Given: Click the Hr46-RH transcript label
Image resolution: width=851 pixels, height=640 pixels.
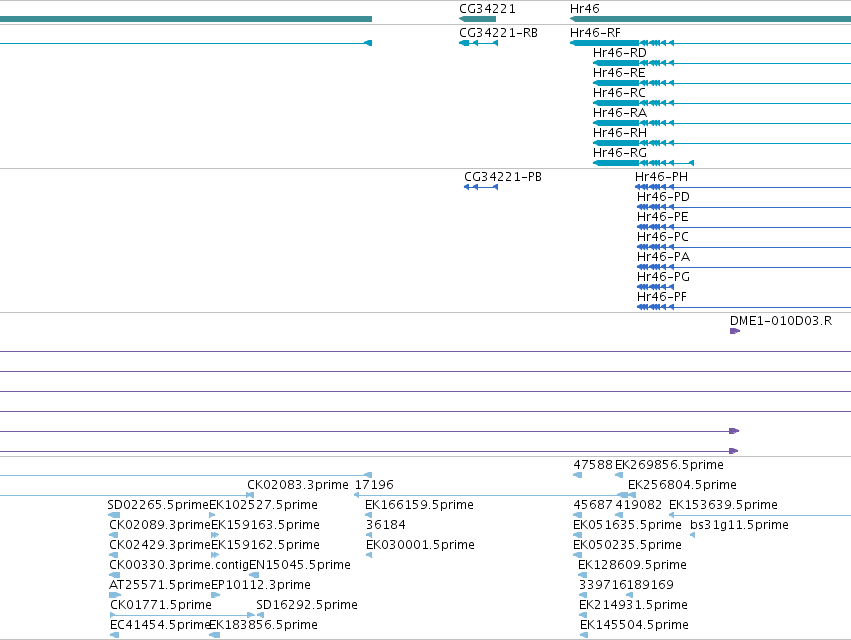Looking at the screenshot, I should point(619,133).
